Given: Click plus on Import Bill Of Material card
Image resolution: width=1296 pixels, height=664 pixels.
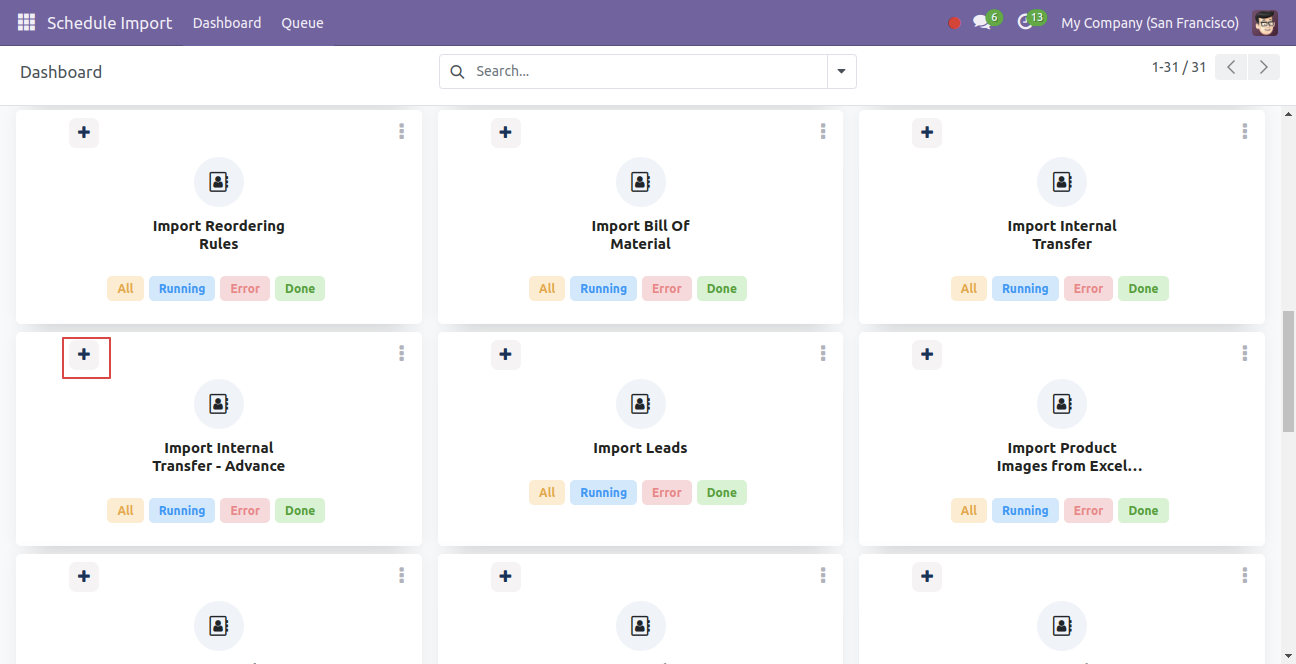Looking at the screenshot, I should [x=506, y=132].
